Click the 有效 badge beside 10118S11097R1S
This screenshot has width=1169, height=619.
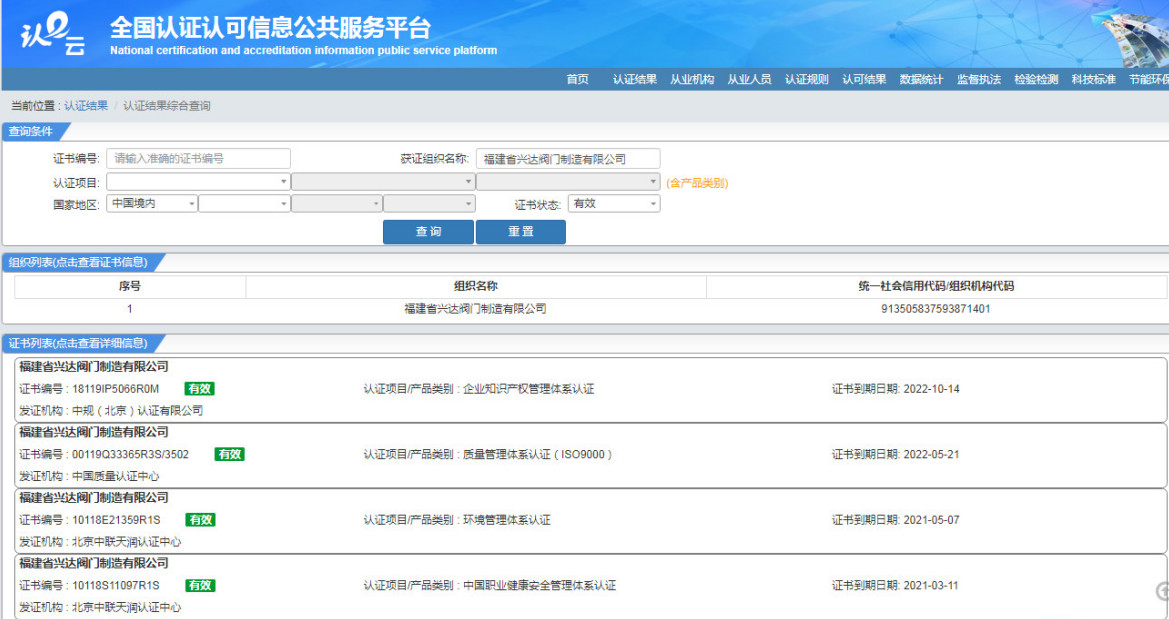(x=201, y=585)
